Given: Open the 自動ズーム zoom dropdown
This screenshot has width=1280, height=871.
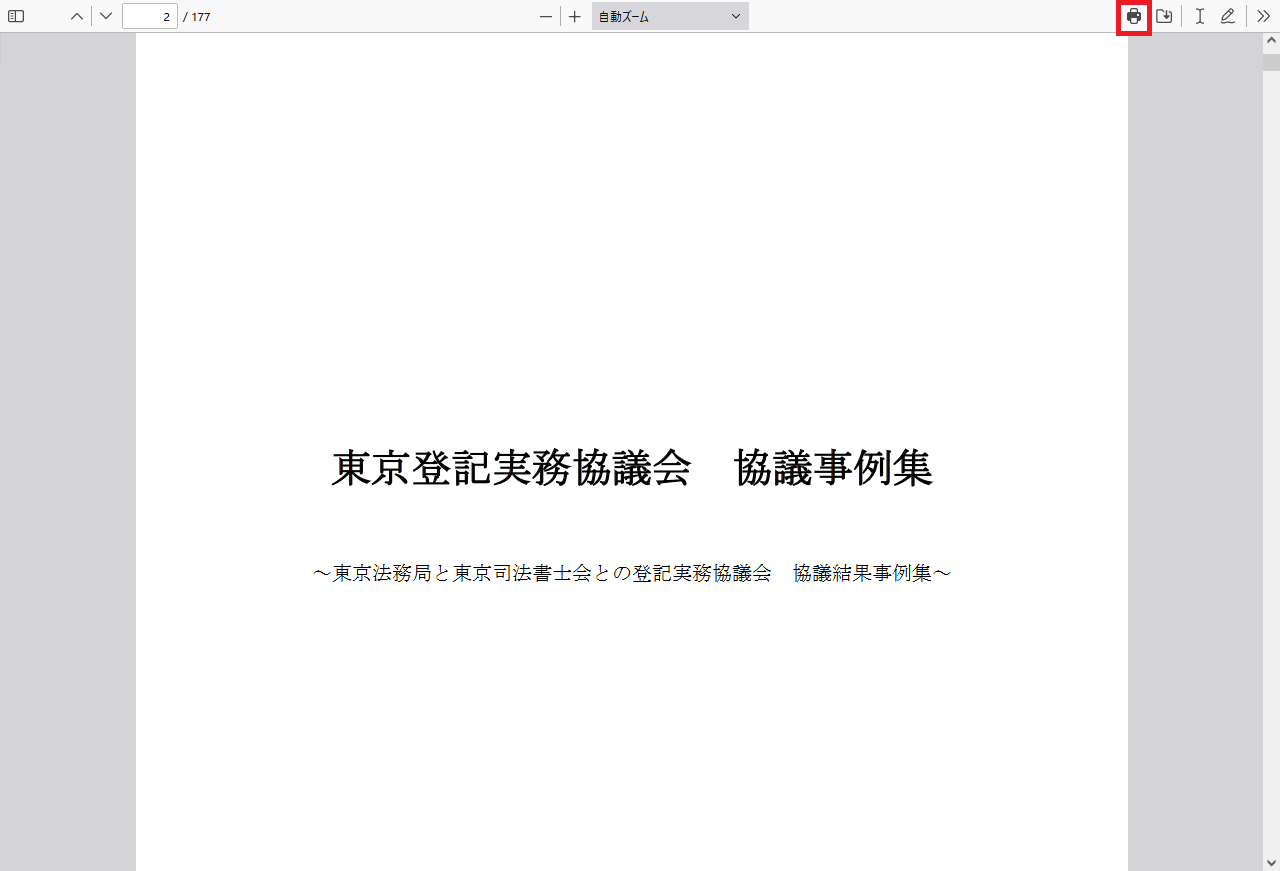Looking at the screenshot, I should click(x=670, y=16).
